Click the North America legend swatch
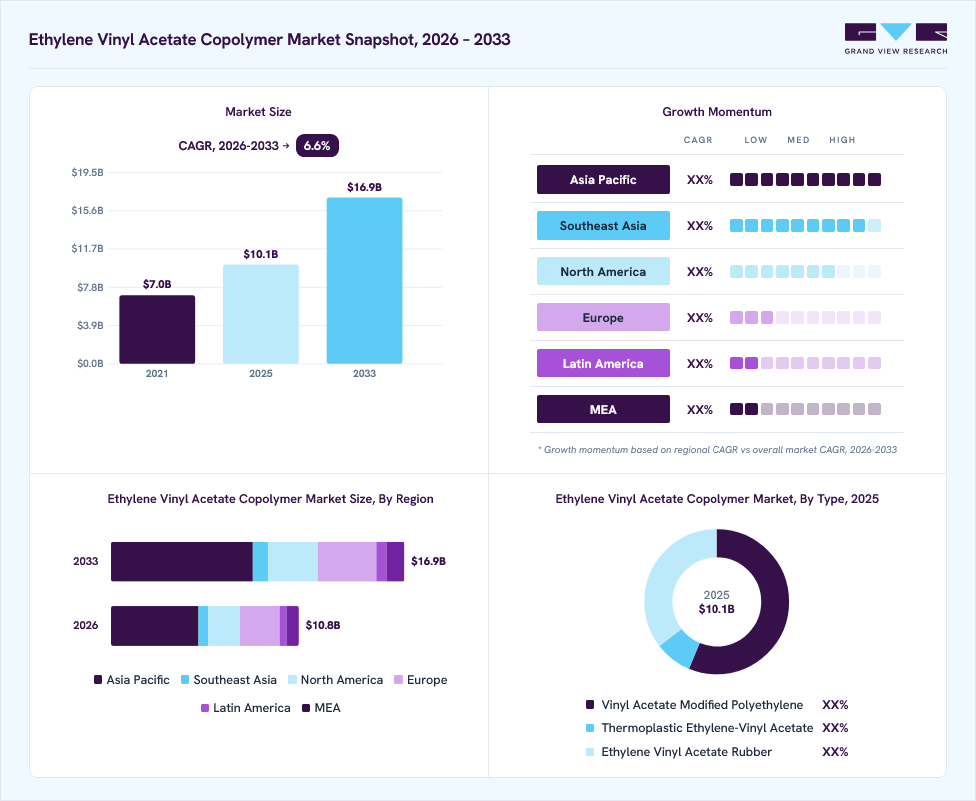This screenshot has height=801, width=976. coord(293,680)
